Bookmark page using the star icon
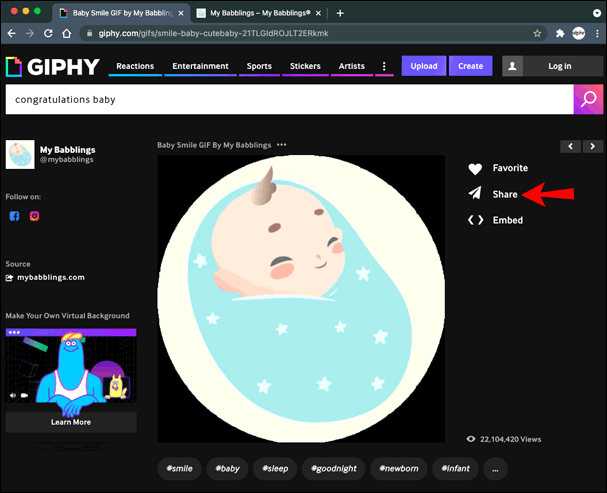The width and height of the screenshot is (607, 493). click(x=537, y=33)
